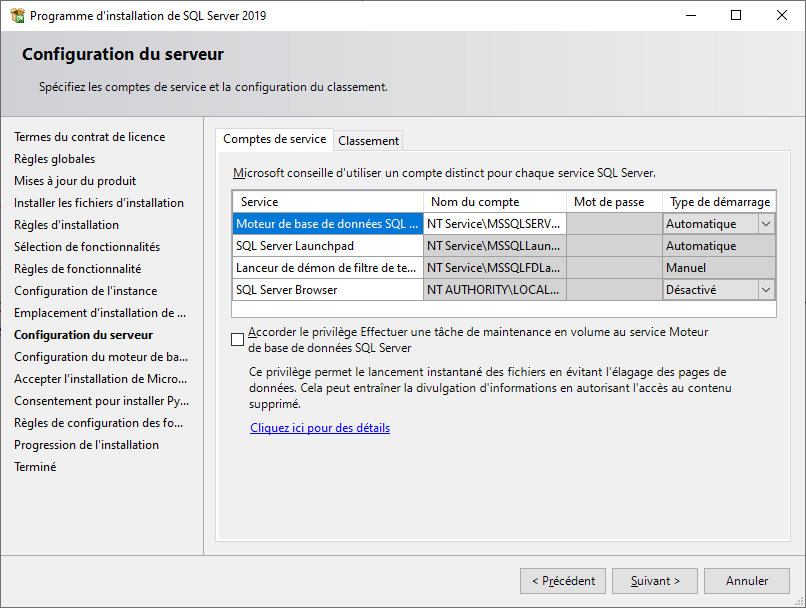Enable the volume maintenance task privilege checkbox
806x608 pixels.
237,340
